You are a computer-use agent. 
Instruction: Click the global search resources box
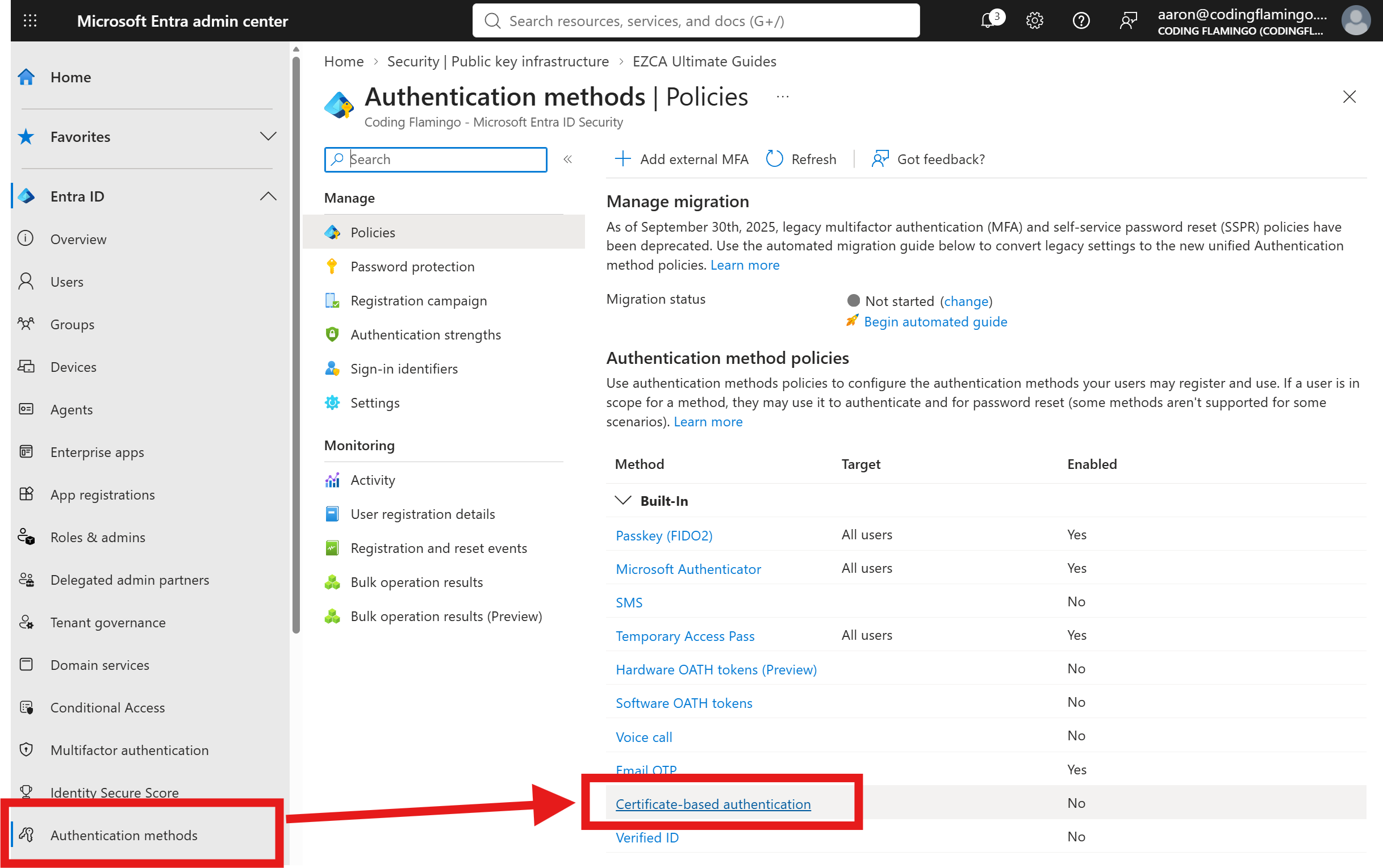696,20
